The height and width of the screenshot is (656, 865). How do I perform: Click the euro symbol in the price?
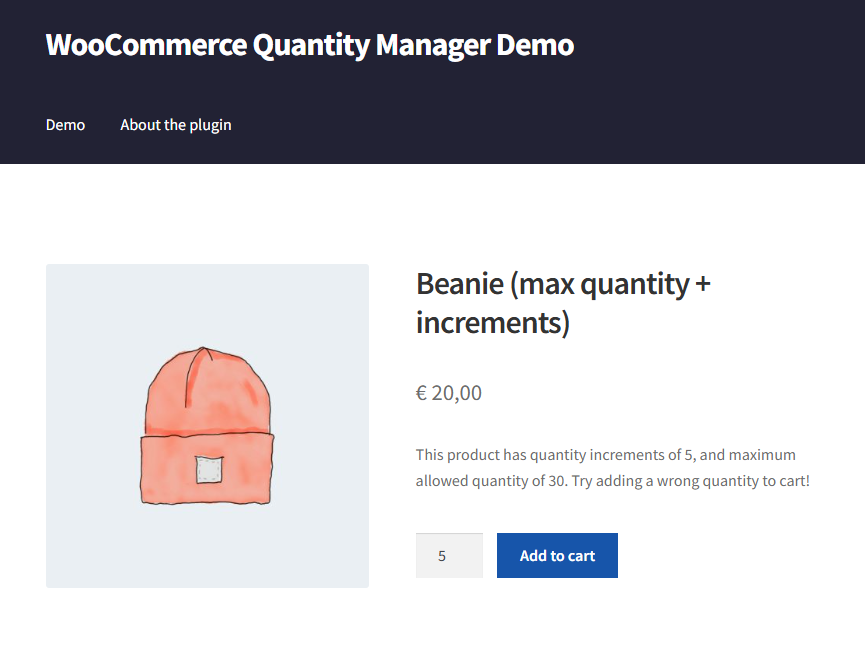pos(422,393)
